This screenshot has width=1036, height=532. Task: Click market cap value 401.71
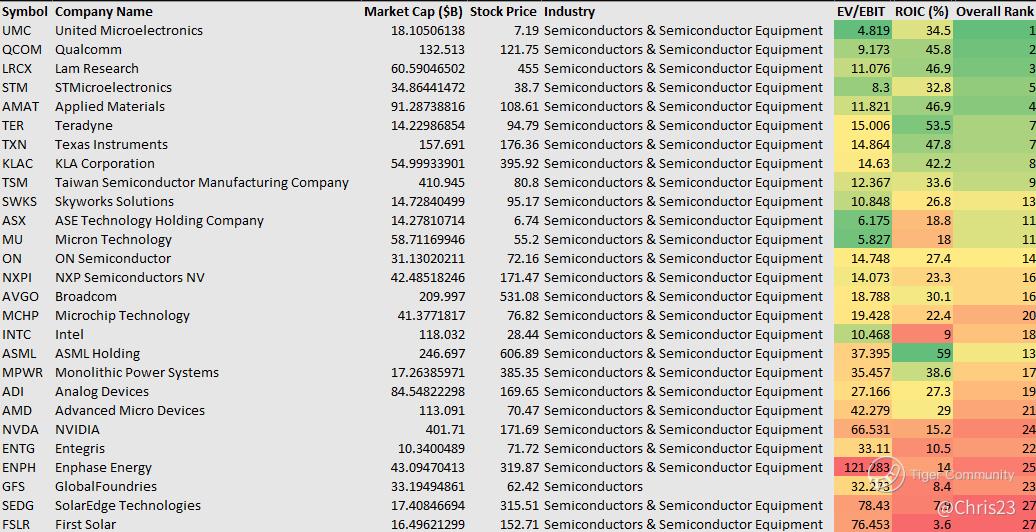coord(446,430)
